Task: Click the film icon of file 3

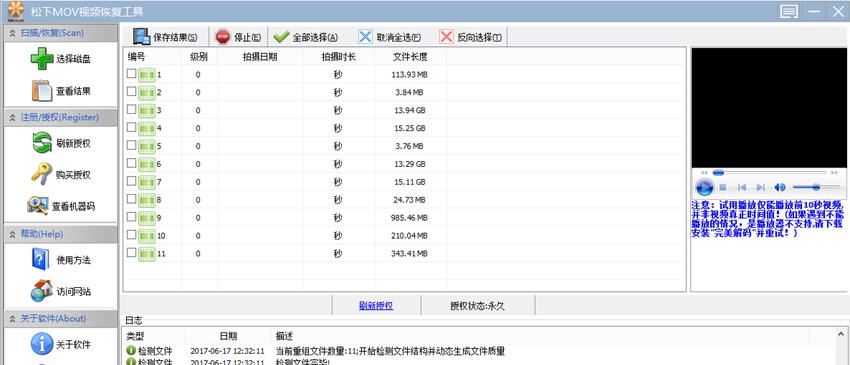Action: point(147,111)
